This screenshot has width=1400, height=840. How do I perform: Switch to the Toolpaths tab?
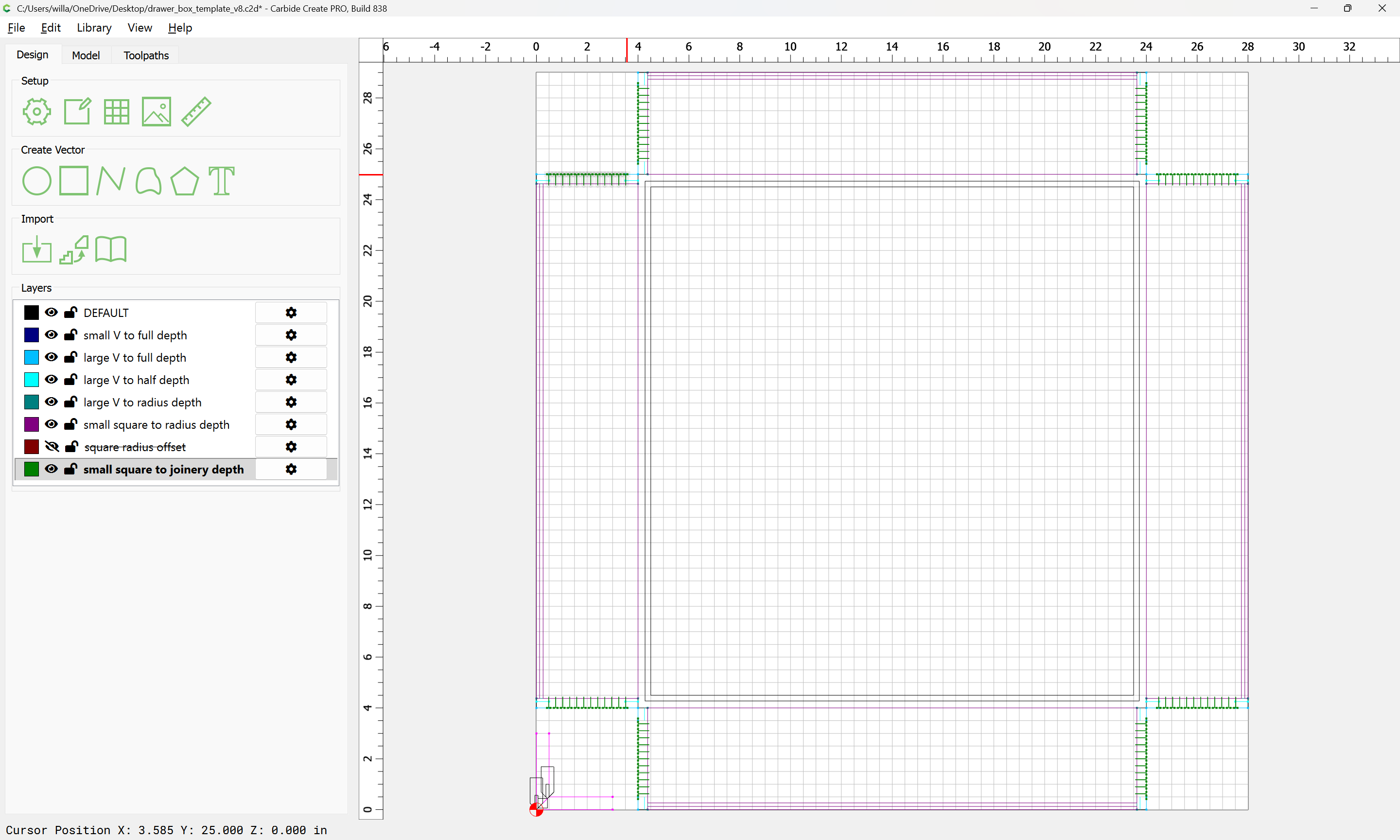146,55
